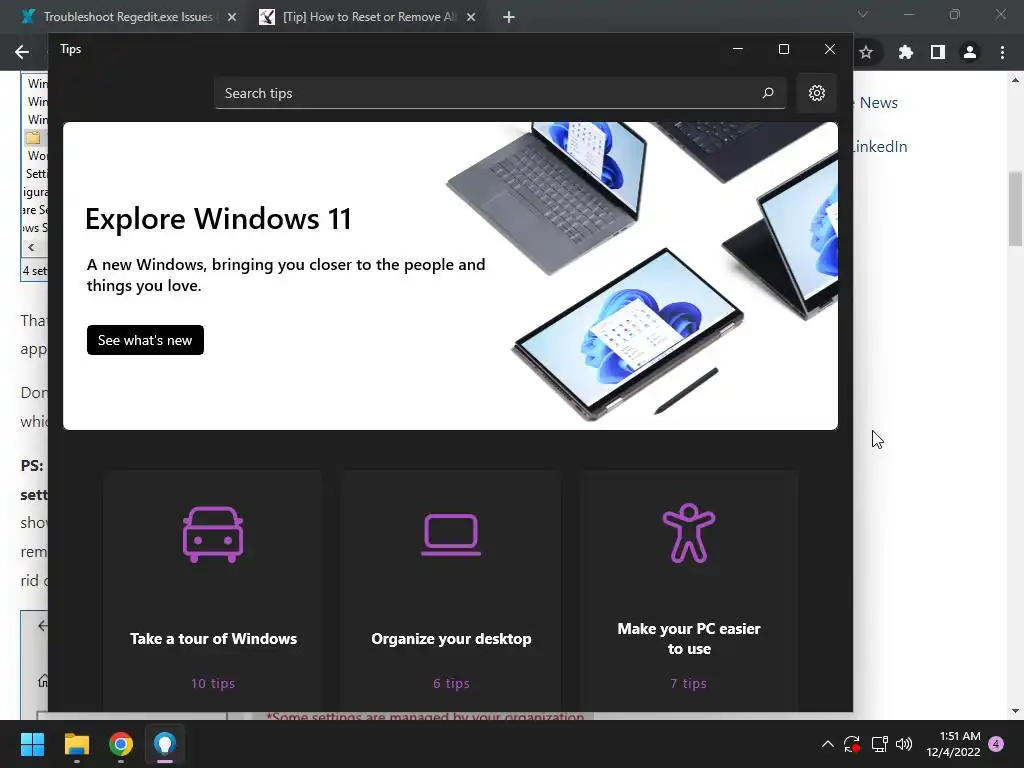The image size is (1024, 768).
Task: Open the Organize your desktop card
Action: click(x=451, y=591)
